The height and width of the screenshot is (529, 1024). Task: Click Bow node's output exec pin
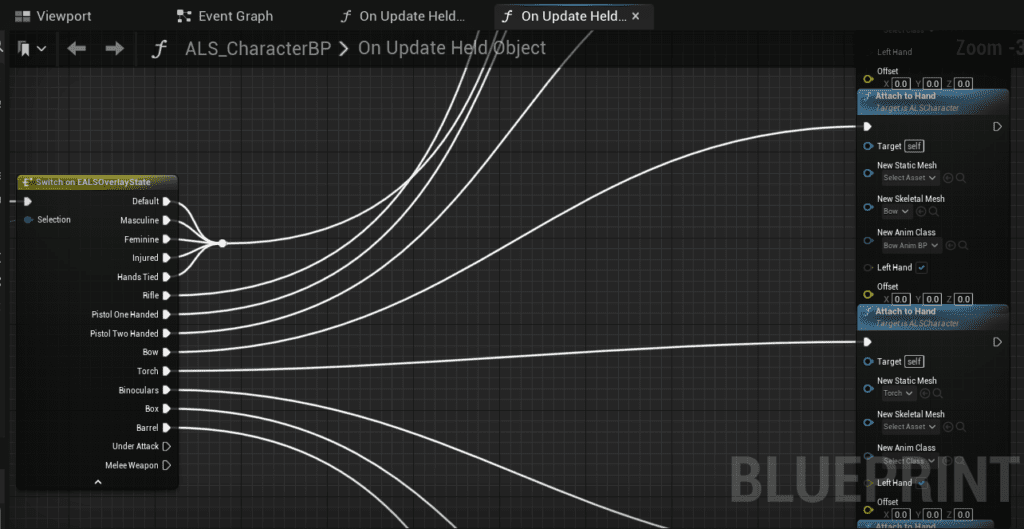(997, 127)
